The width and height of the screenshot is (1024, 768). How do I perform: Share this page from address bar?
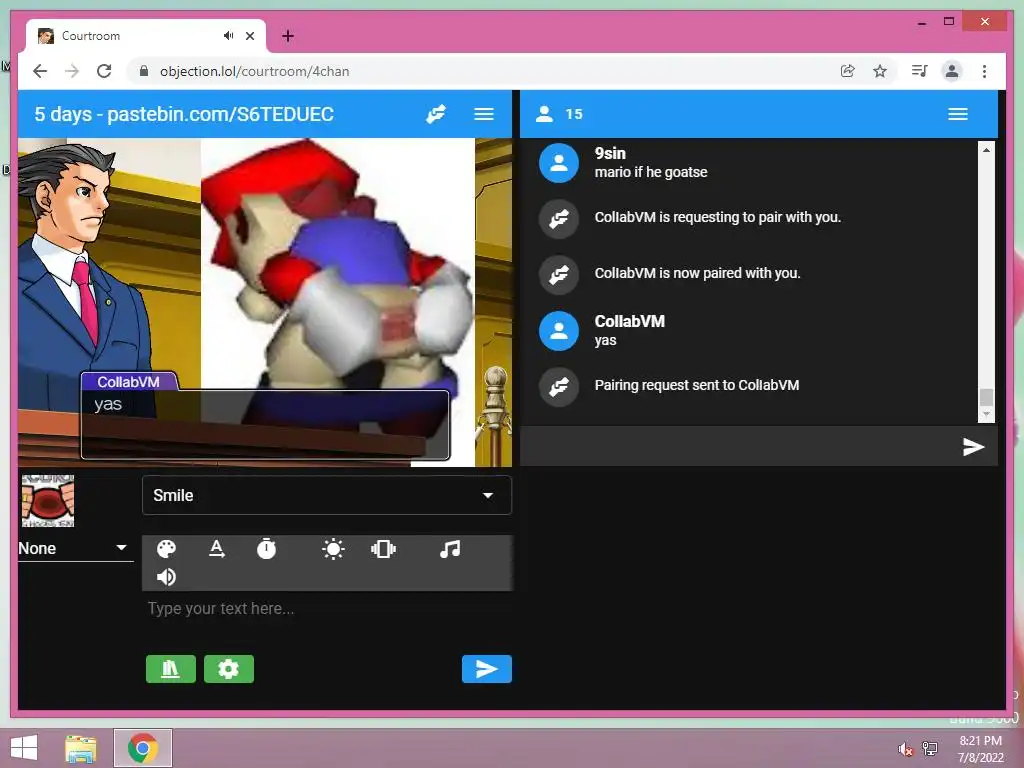[x=848, y=71]
